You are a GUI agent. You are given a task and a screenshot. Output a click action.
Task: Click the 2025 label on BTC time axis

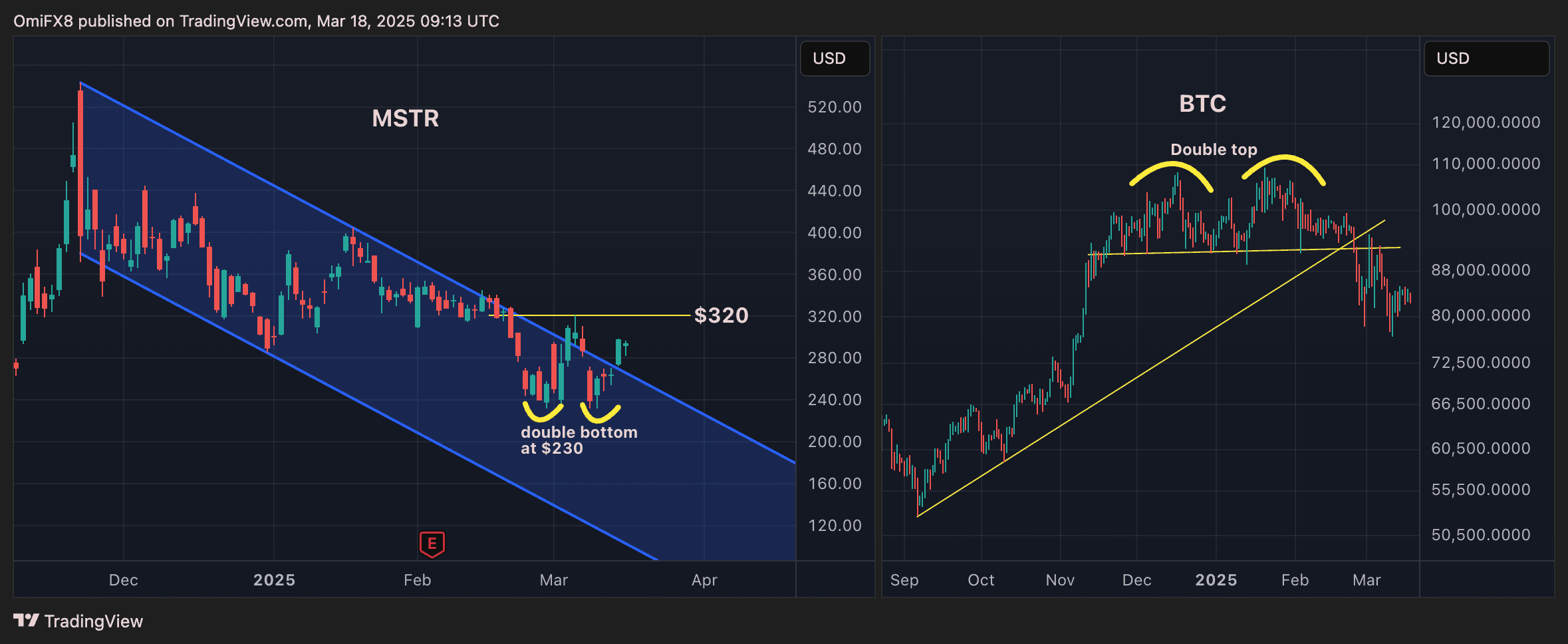(x=1216, y=580)
